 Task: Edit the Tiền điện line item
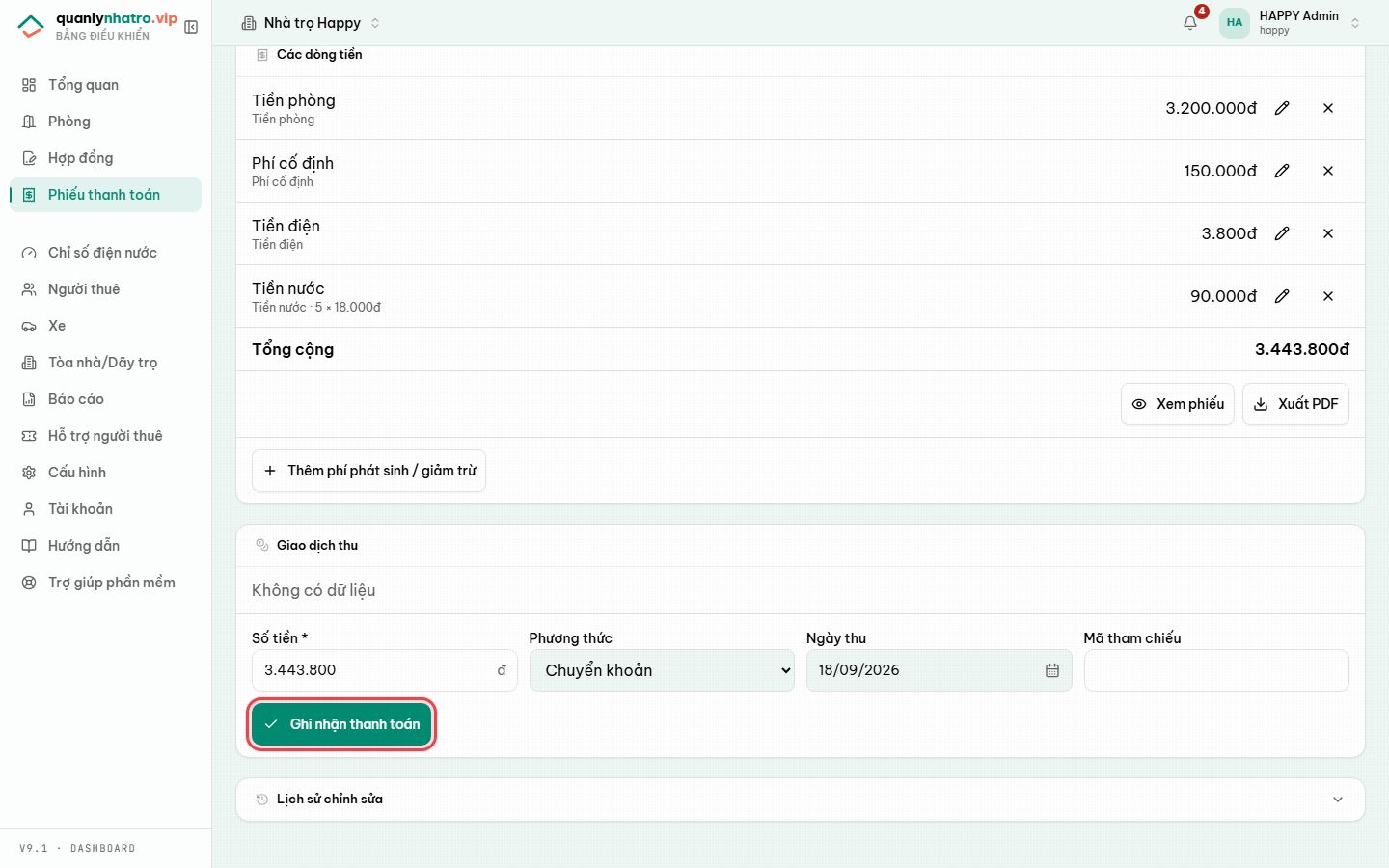pos(1282,233)
